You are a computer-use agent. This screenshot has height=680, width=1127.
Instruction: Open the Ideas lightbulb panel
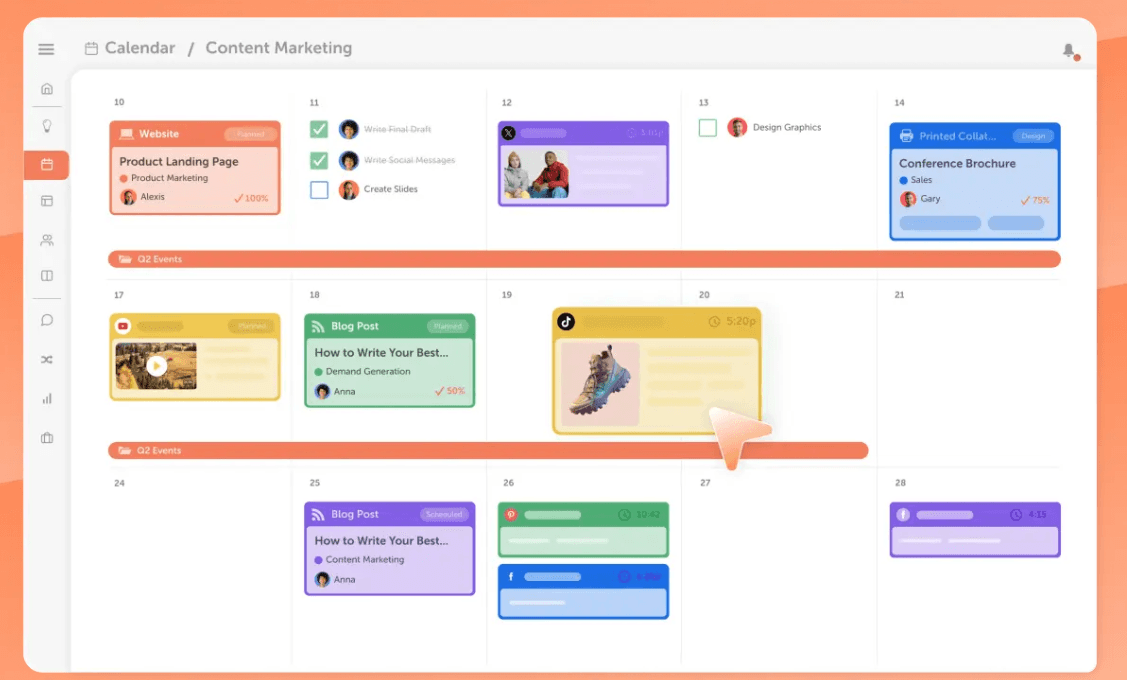coord(46,126)
